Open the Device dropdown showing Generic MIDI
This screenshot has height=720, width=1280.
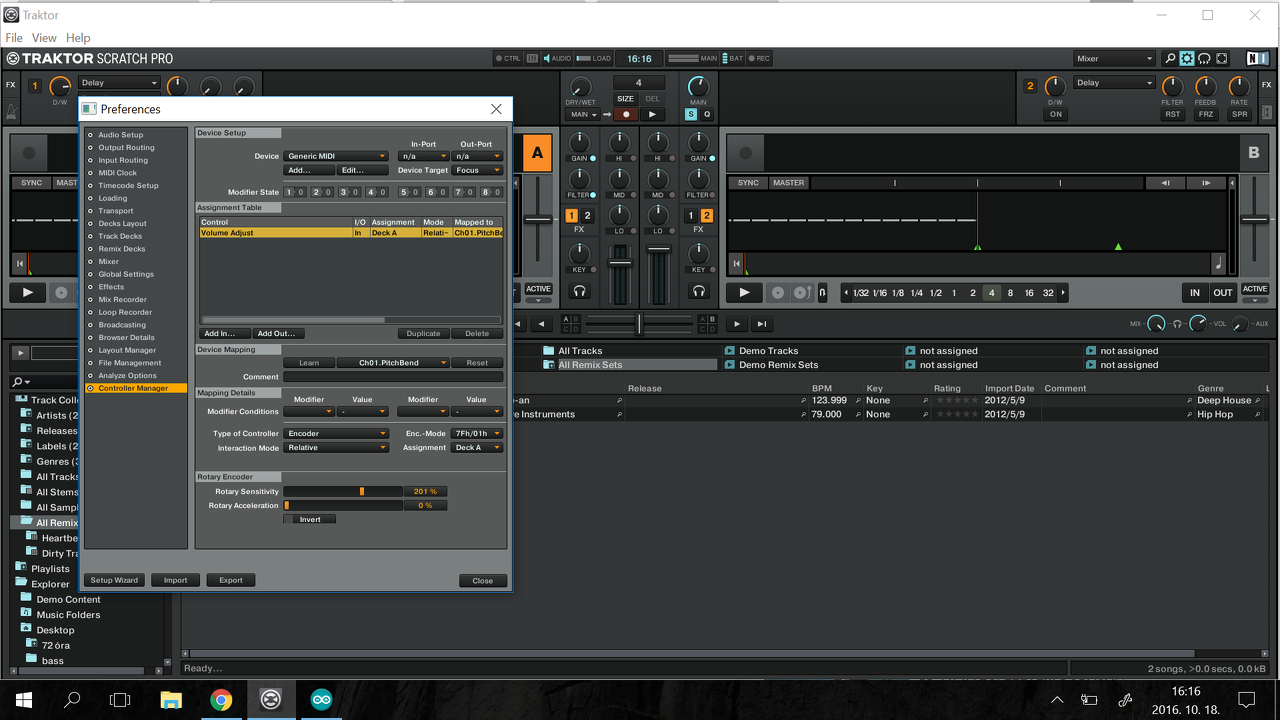click(336, 156)
